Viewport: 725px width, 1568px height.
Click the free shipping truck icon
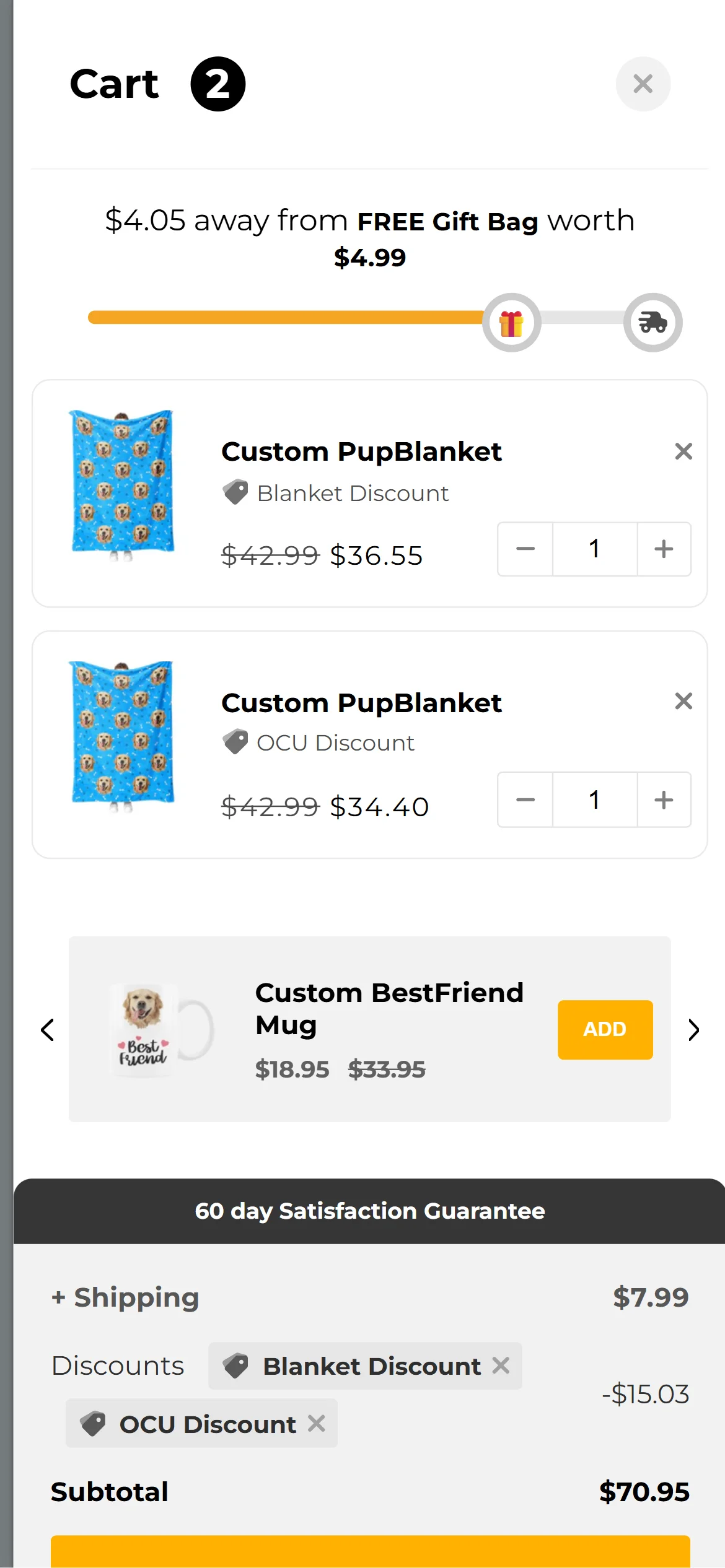pos(652,323)
